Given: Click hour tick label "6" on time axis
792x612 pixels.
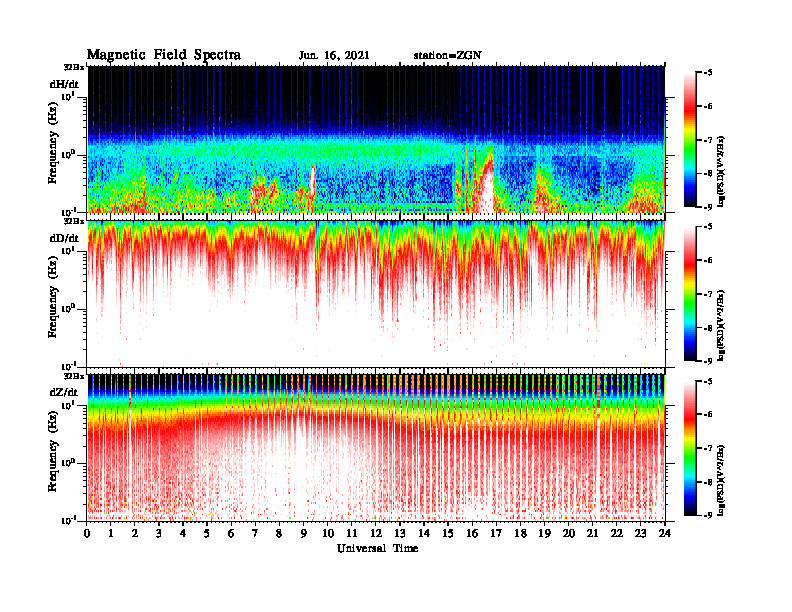Looking at the screenshot, I should pos(231,534).
